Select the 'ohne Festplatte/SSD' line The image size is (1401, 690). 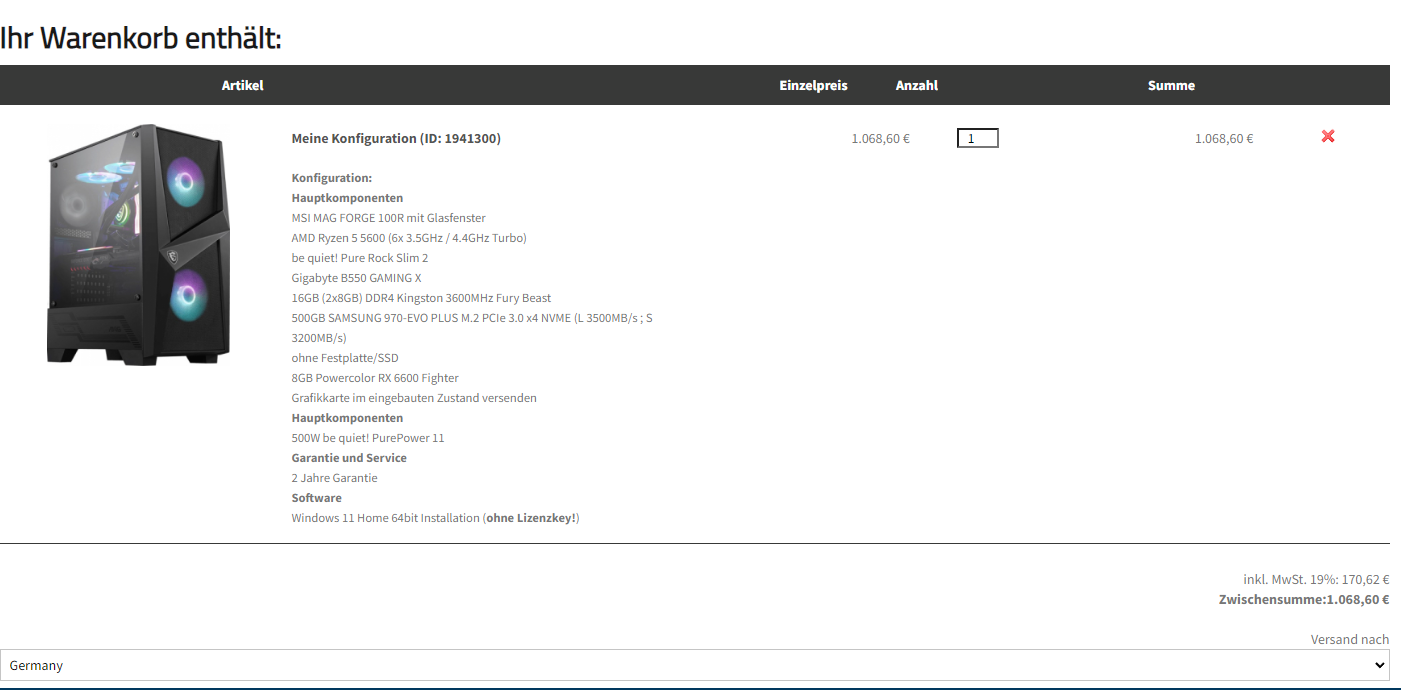tap(345, 358)
